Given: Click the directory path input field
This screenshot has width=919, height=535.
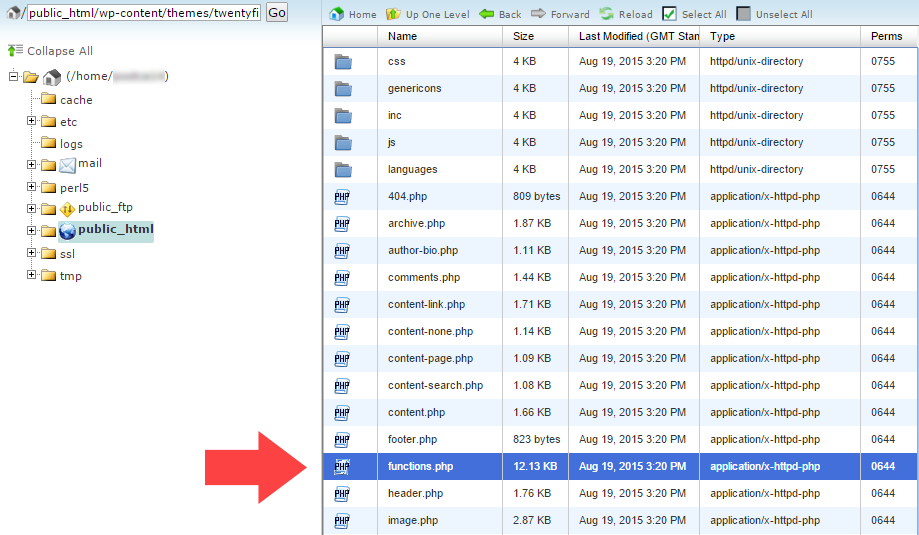Looking at the screenshot, I should pyautogui.click(x=144, y=13).
